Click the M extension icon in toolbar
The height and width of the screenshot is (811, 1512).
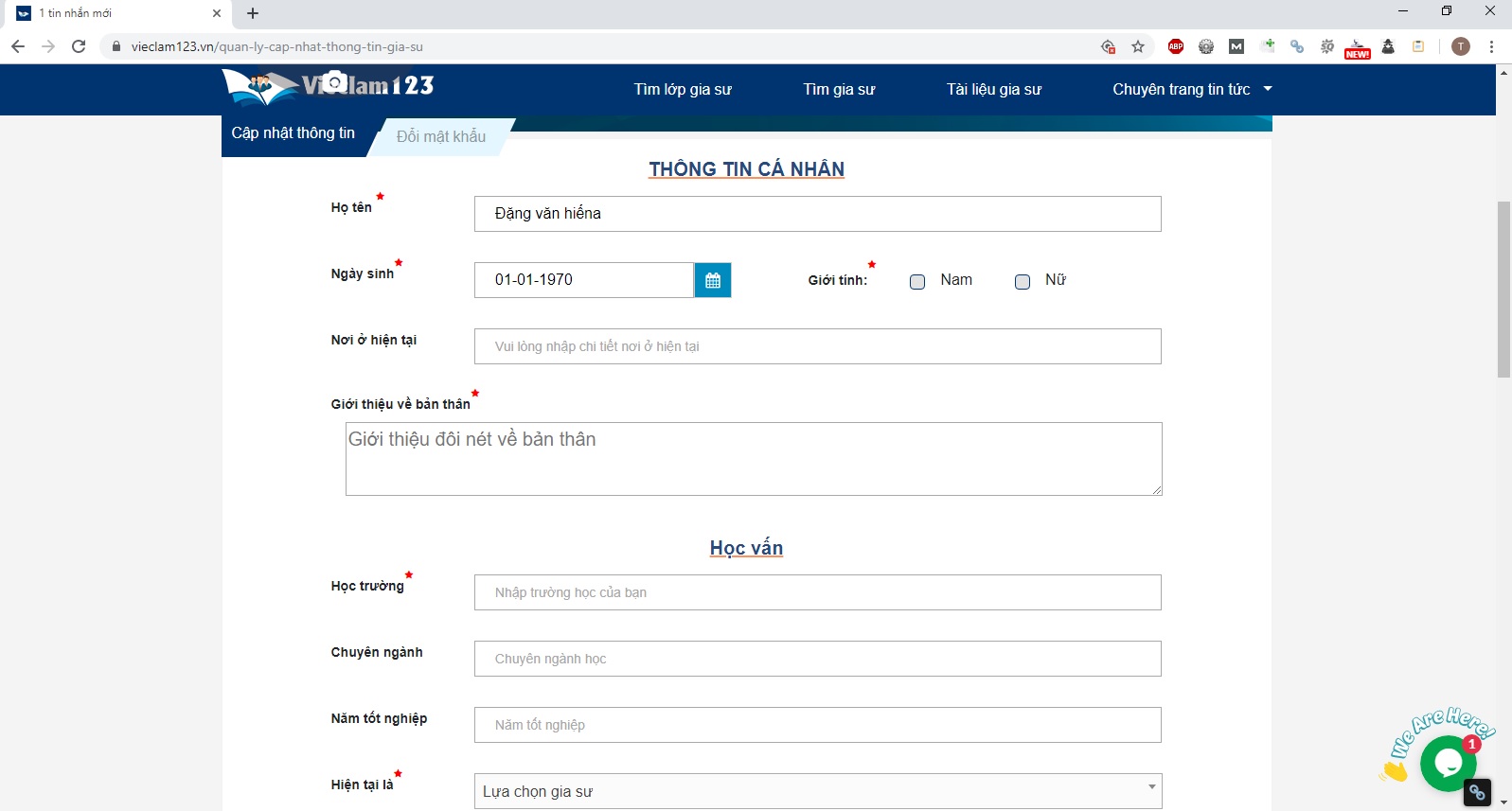click(1236, 46)
